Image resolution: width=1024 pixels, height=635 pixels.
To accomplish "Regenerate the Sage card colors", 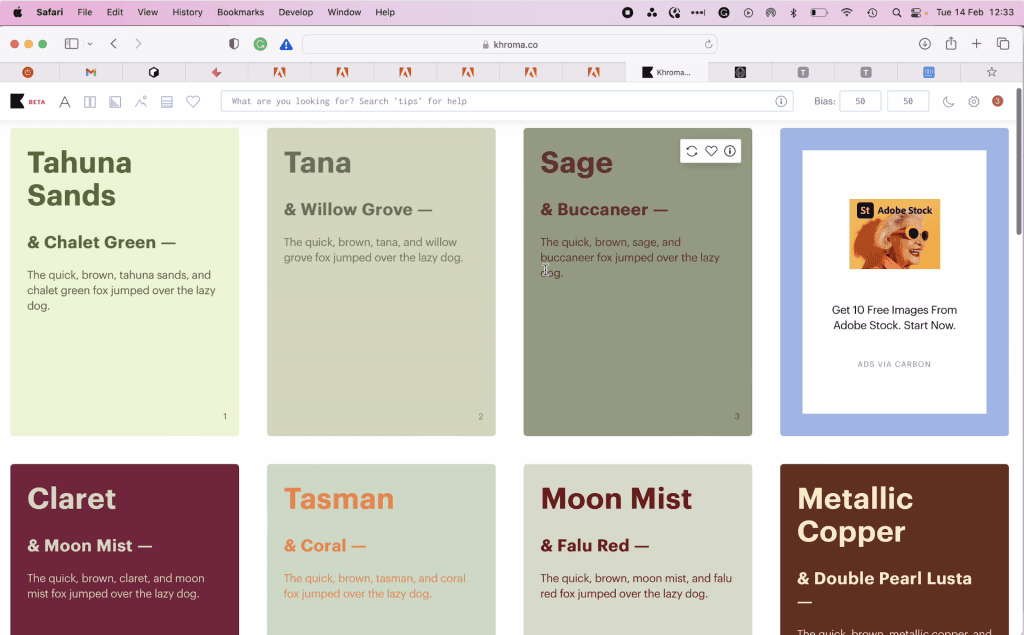I will point(692,151).
